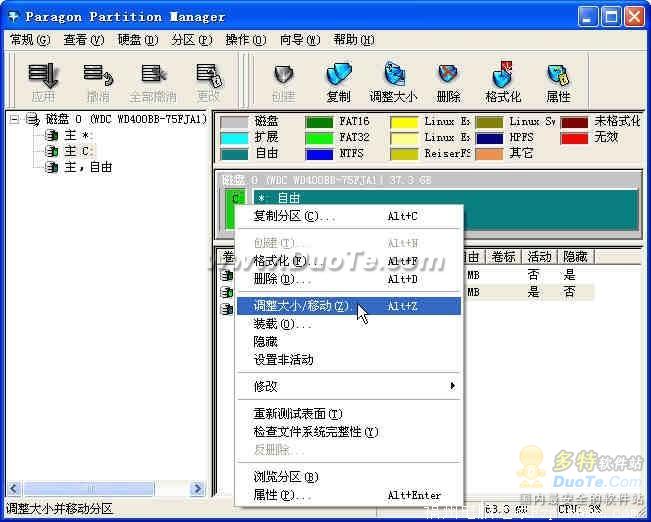Choose 检查文件系统完整性(Y) from context menu

pyautogui.click(x=349, y=432)
